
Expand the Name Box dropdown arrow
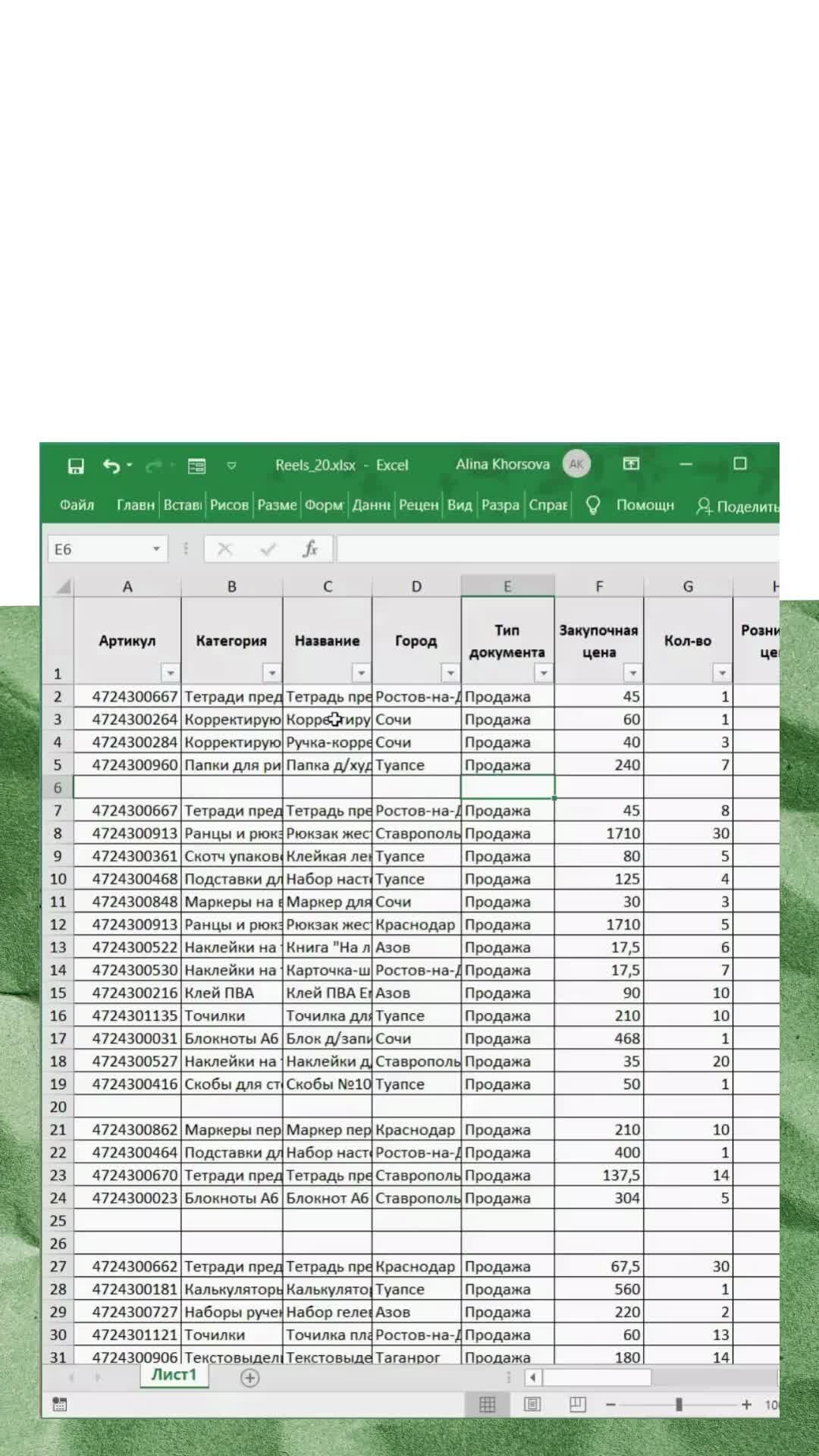click(157, 549)
